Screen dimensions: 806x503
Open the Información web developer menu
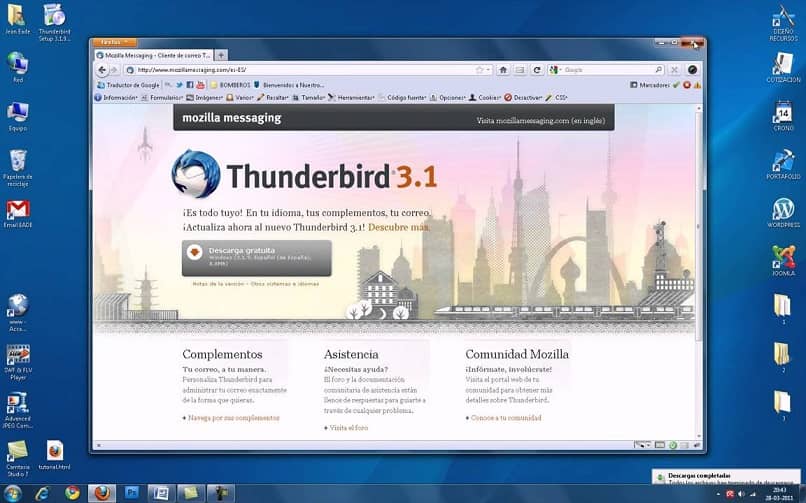pos(116,98)
